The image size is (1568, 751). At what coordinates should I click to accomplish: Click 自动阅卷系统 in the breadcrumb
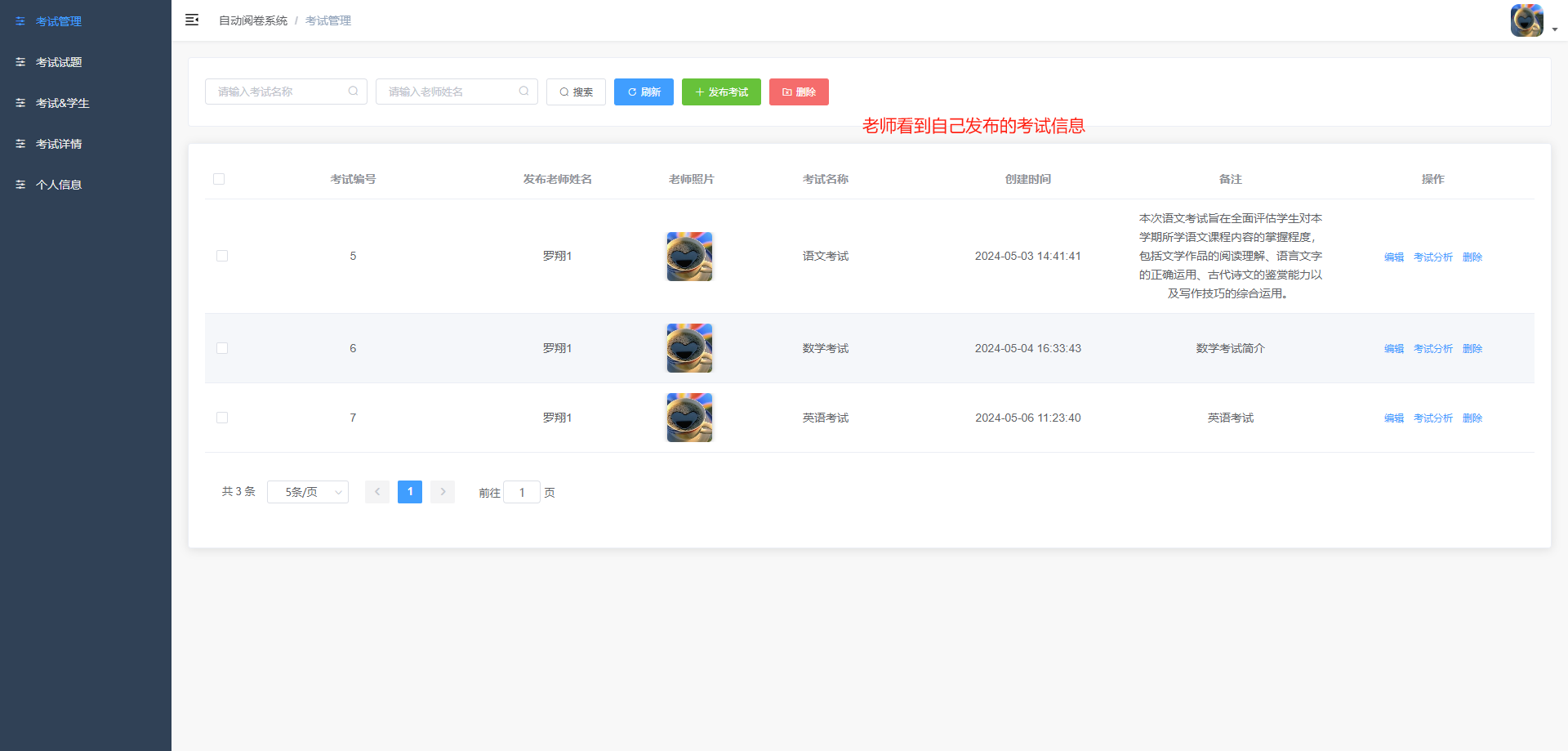coord(253,20)
